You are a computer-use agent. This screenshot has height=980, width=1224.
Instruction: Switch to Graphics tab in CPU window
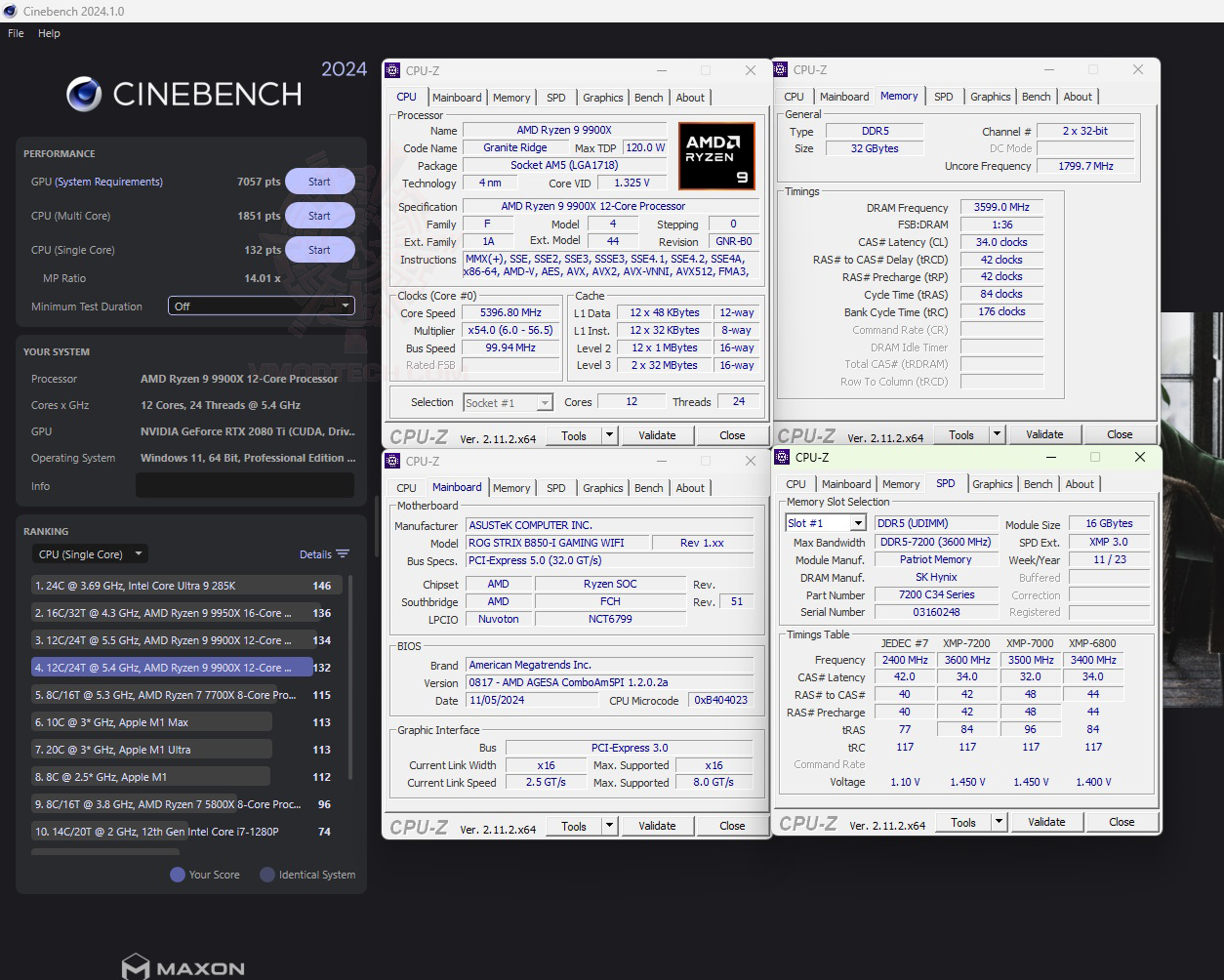click(x=602, y=98)
